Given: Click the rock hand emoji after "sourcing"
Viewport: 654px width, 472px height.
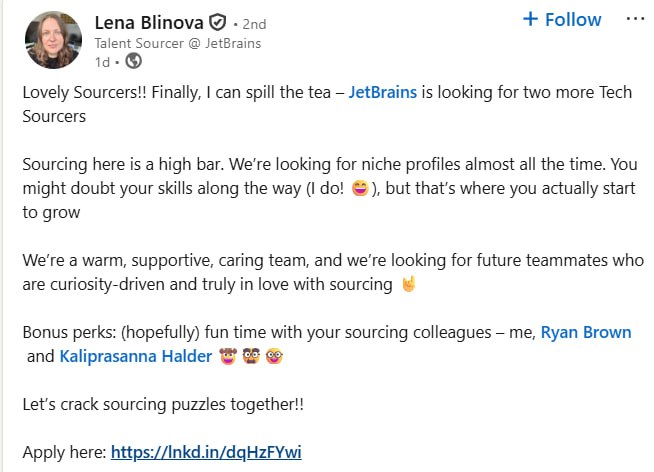Looking at the screenshot, I should (x=407, y=285).
